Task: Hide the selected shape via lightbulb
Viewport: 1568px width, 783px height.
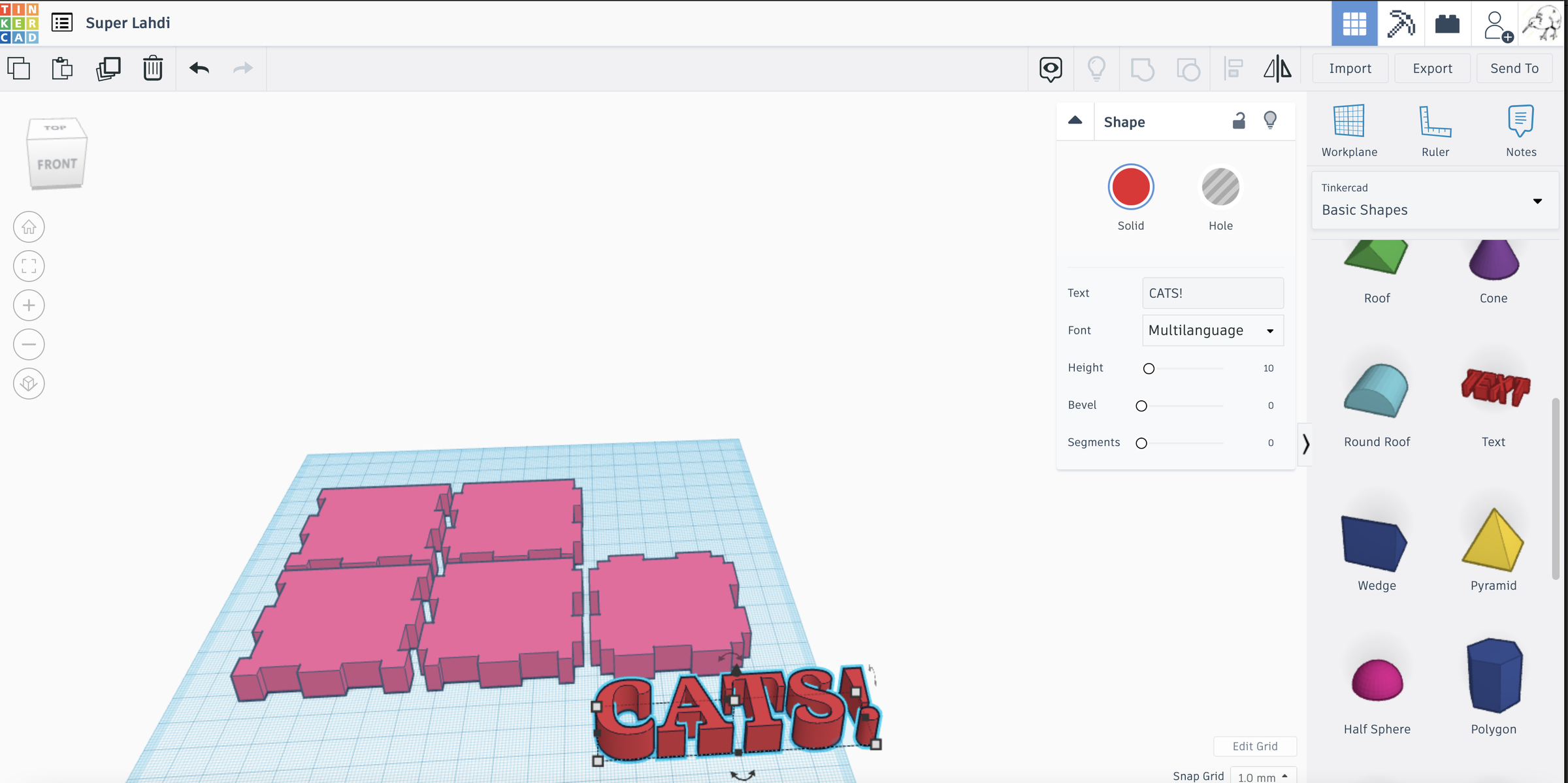Action: point(1270,120)
